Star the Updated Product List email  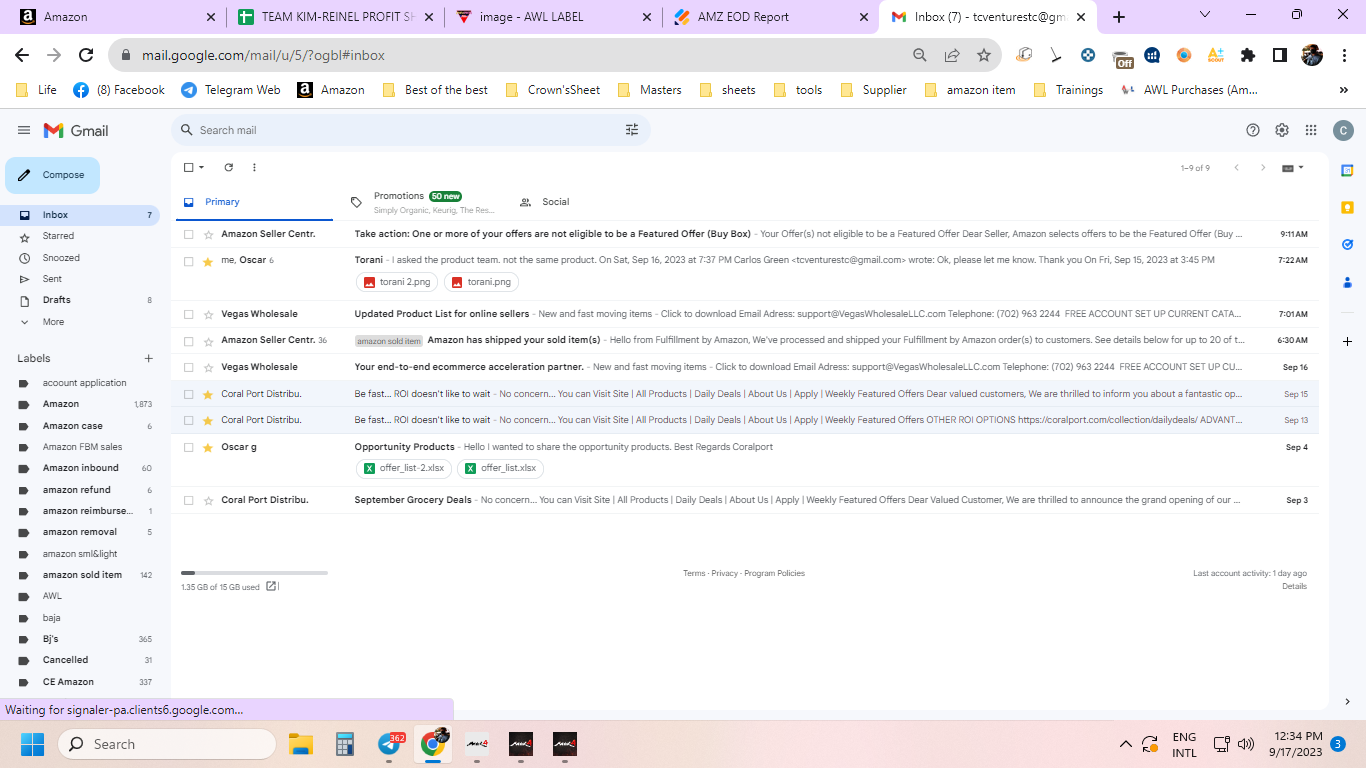[x=208, y=314]
